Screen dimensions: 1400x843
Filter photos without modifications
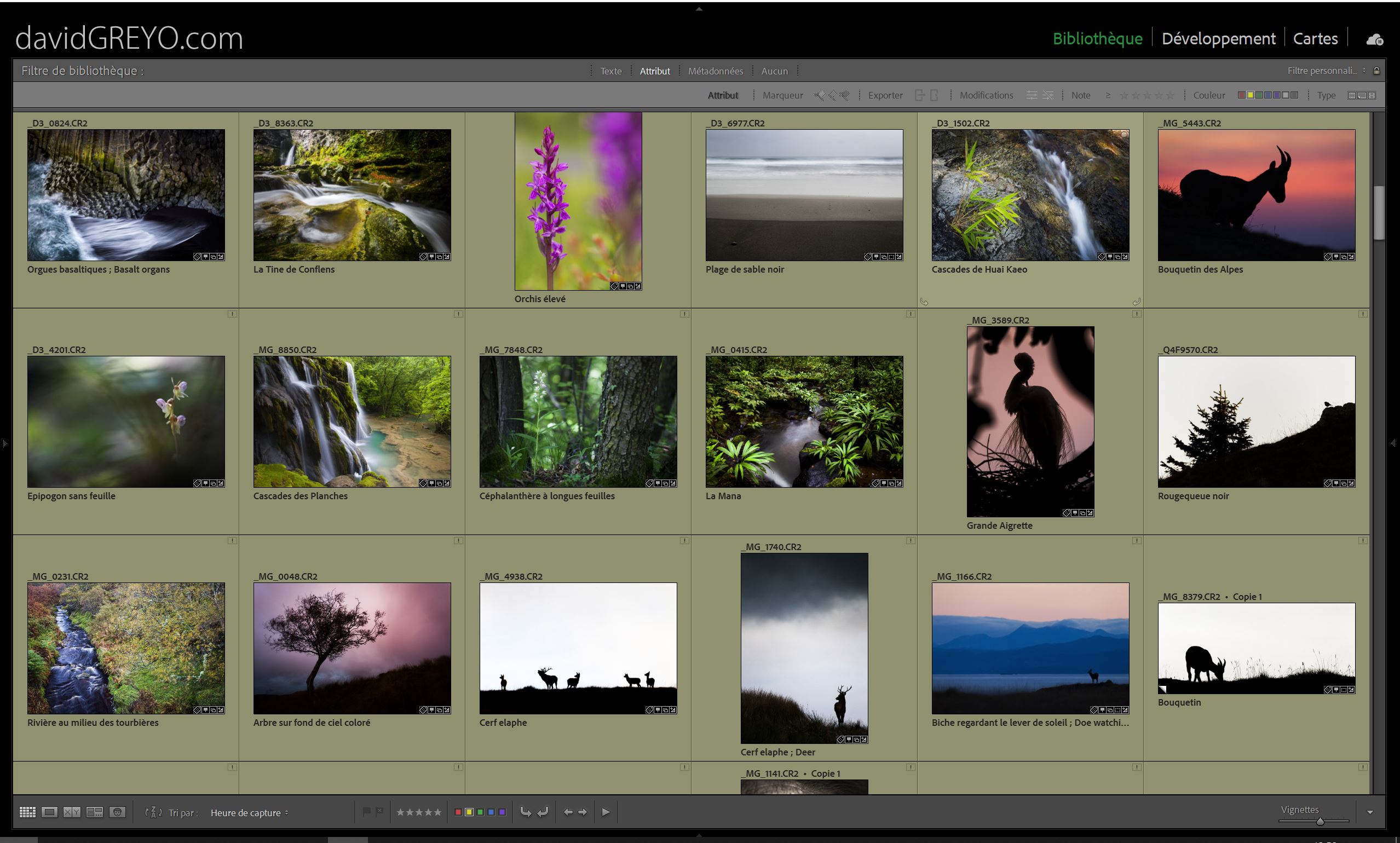pos(1048,95)
